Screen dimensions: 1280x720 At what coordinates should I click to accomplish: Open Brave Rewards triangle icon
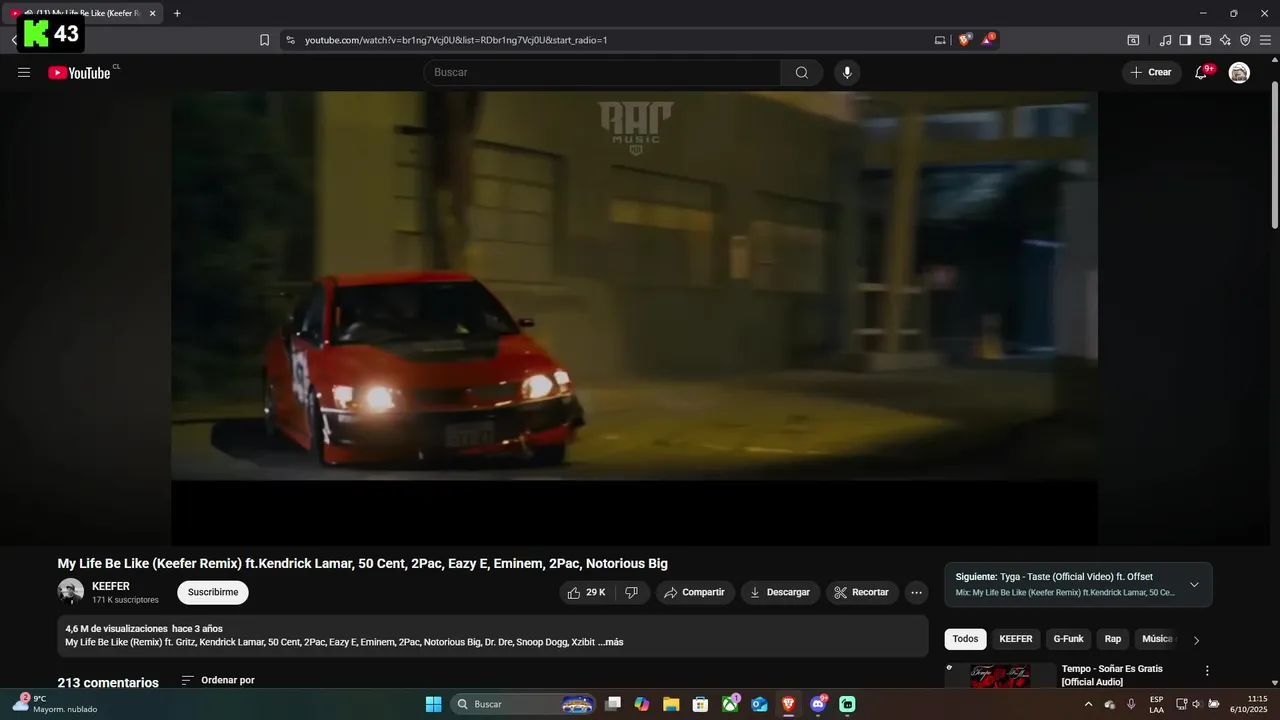[x=989, y=39]
